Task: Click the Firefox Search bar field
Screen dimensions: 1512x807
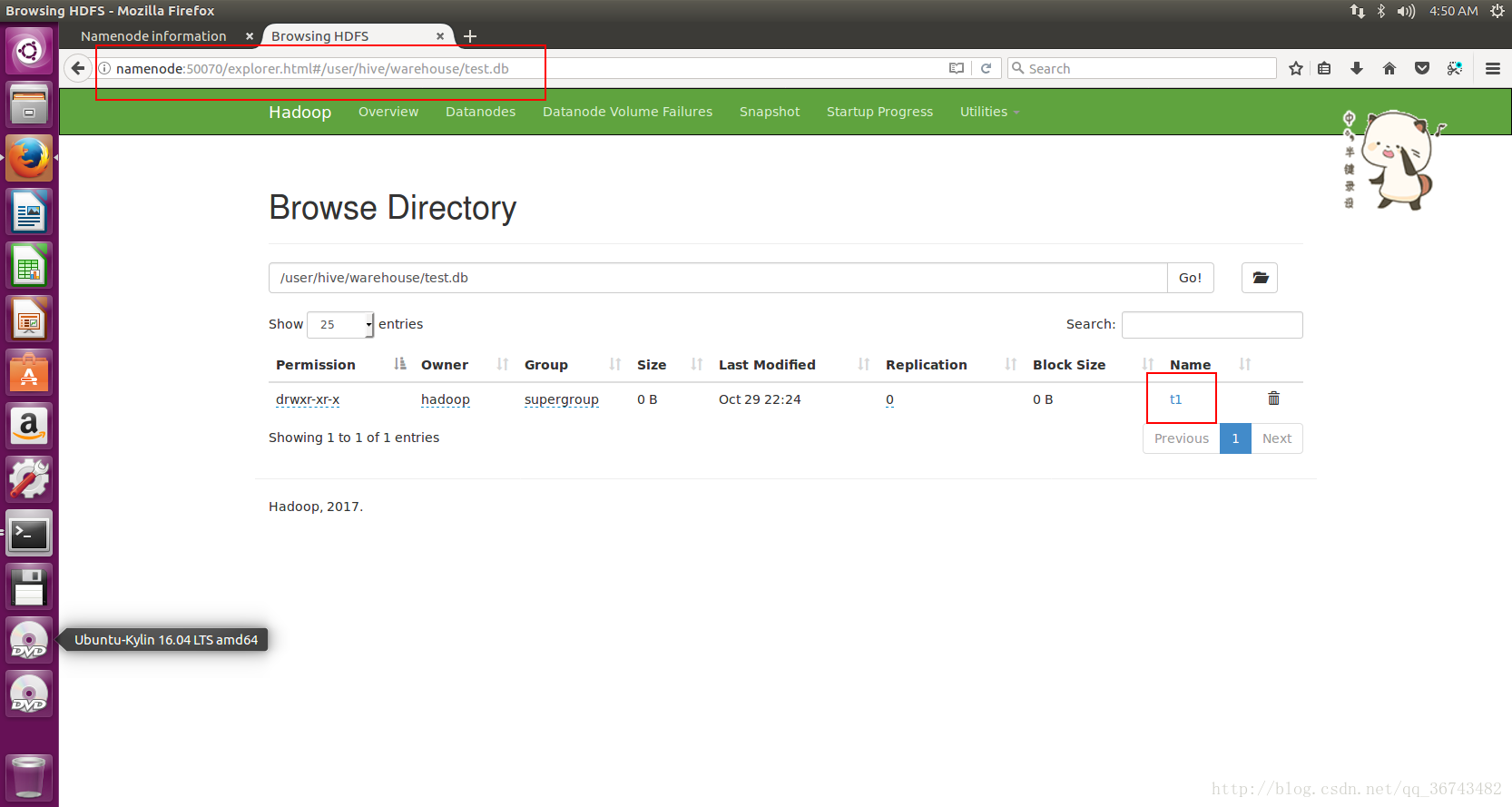Action: 1142,68
